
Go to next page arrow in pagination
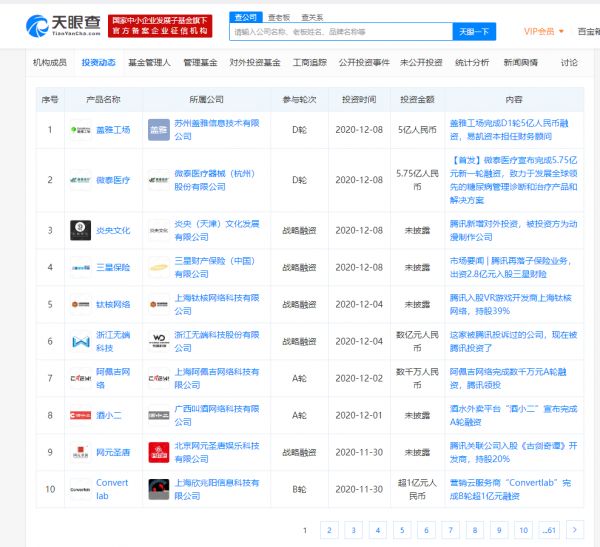click(574, 529)
